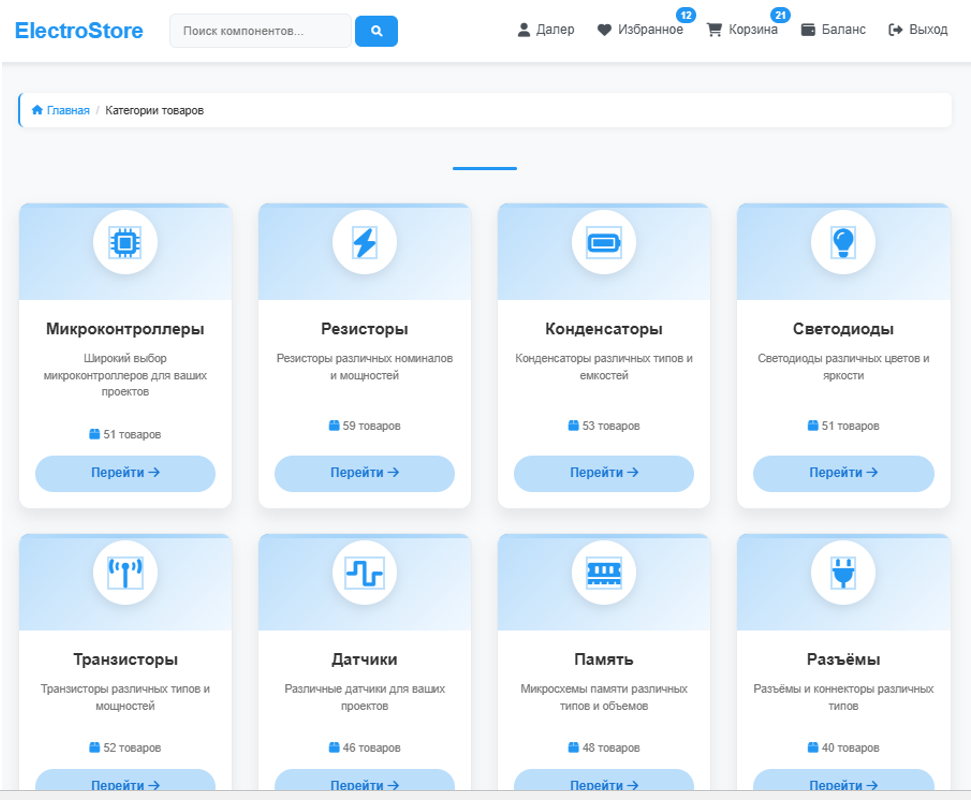The width and height of the screenshot is (971, 800).
Task: Click the box icon next to 40 товаров
Action: (x=813, y=747)
